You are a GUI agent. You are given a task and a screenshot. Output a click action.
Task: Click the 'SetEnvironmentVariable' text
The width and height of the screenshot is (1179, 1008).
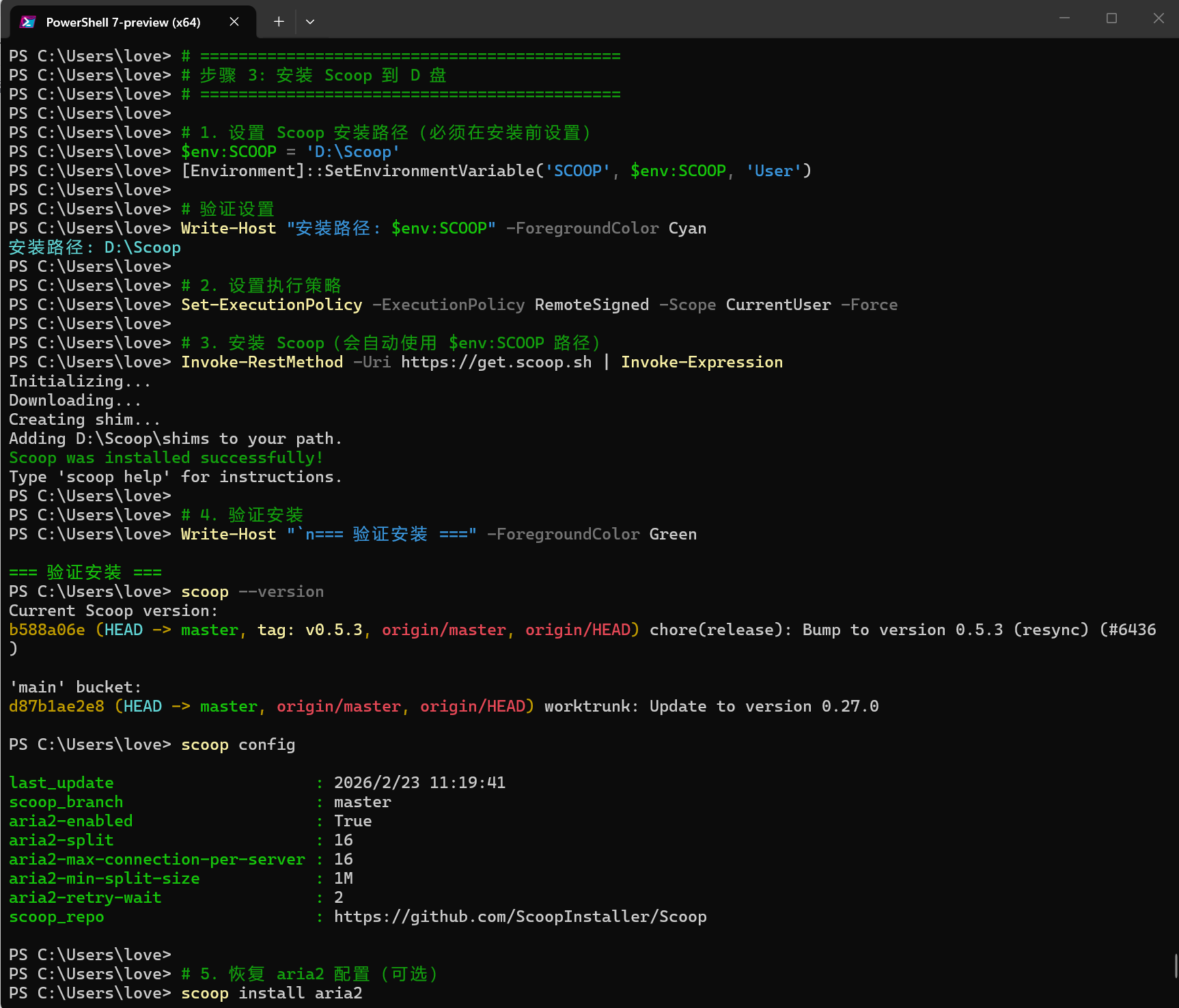click(430, 171)
